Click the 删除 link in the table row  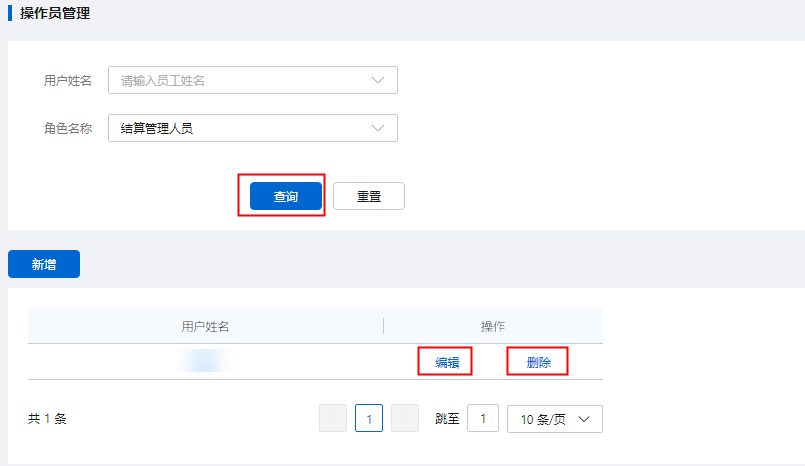pyautogui.click(x=539, y=362)
